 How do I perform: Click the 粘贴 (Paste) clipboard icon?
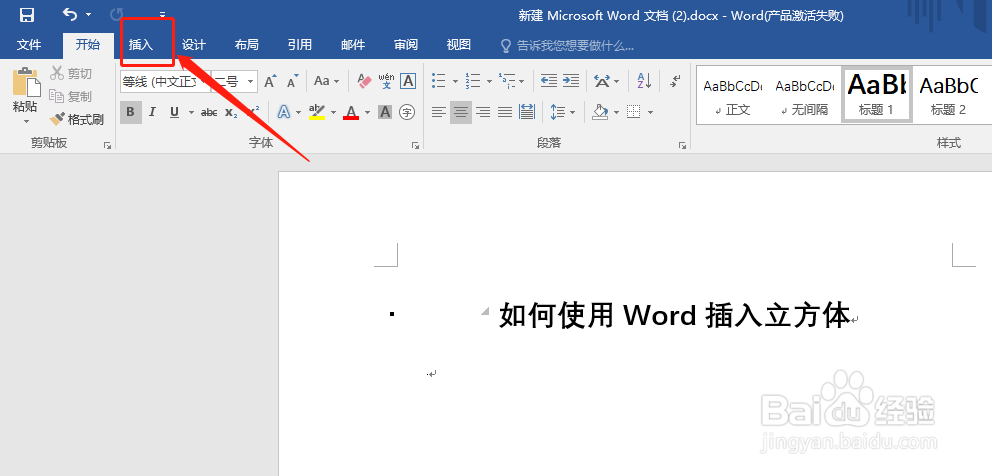click(x=25, y=82)
